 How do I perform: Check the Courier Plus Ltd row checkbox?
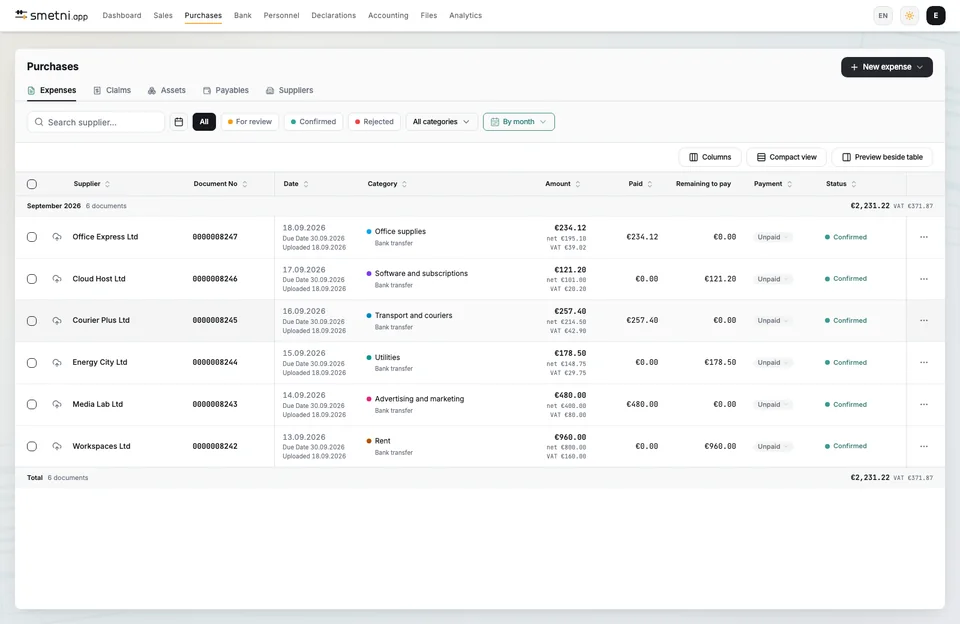pyautogui.click(x=32, y=321)
